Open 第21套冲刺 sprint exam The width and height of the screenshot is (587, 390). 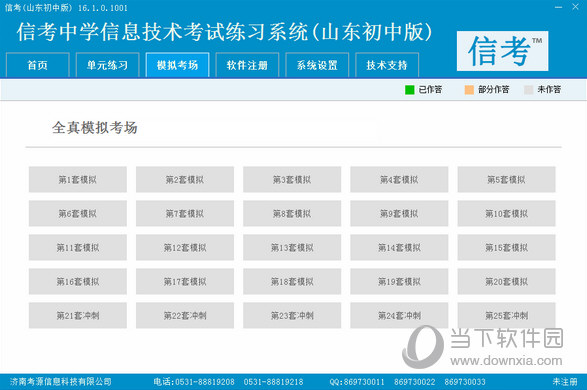(x=78, y=316)
